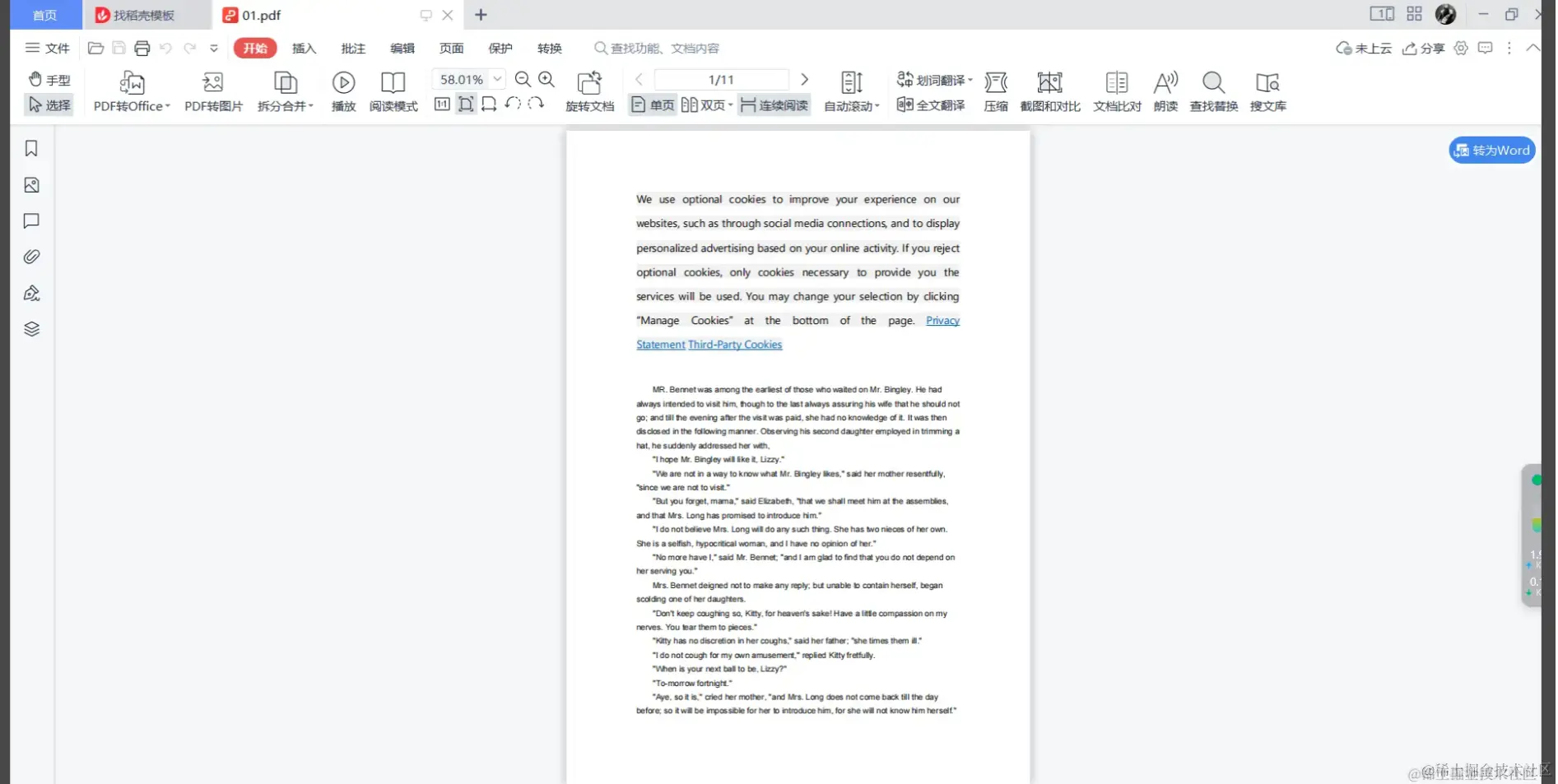
Task: Follow the Privacy Statement link
Action: point(942,321)
